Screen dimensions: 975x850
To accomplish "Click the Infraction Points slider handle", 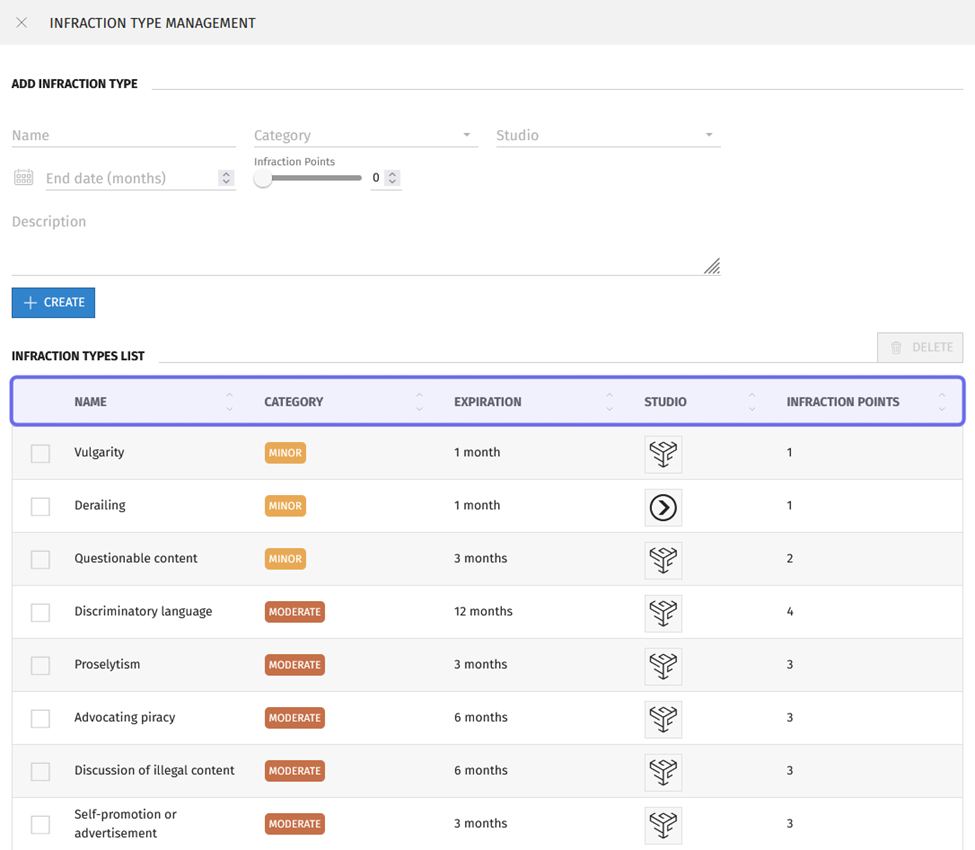I will coord(263,178).
